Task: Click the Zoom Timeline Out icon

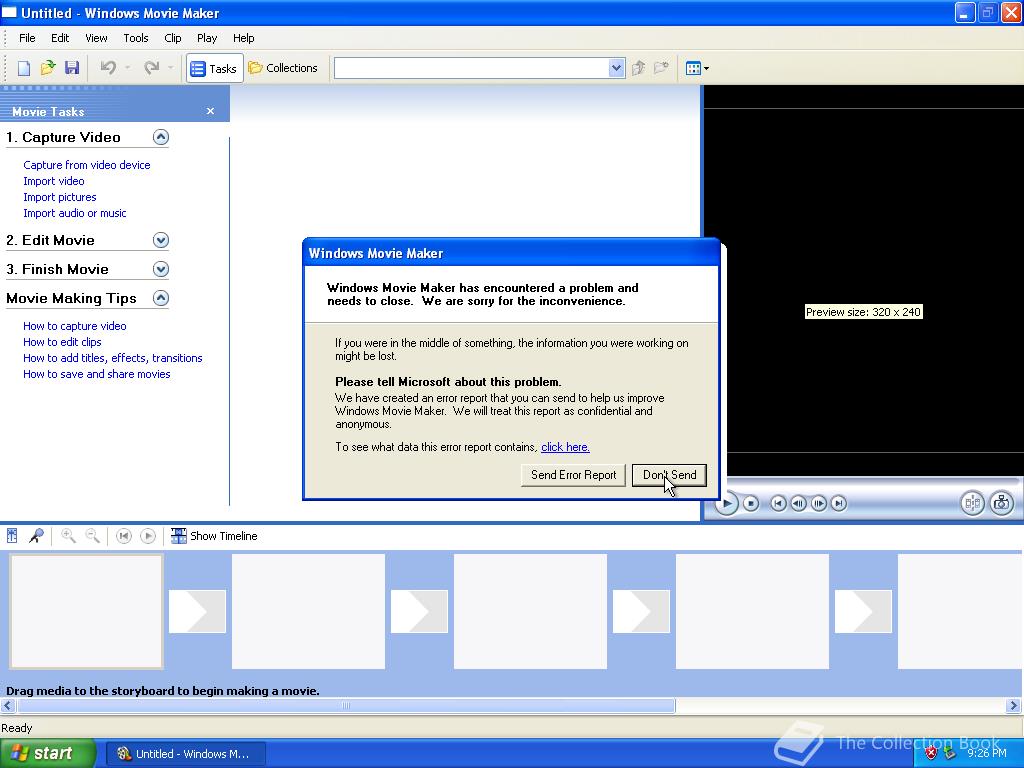Action: point(93,536)
